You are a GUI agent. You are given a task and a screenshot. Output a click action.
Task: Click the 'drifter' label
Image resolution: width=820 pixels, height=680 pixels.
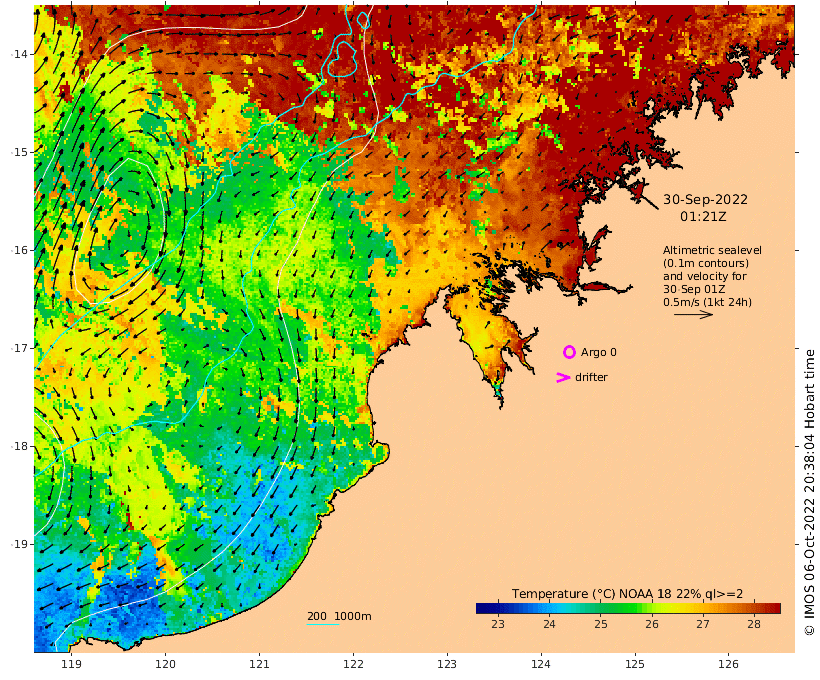[591, 377]
